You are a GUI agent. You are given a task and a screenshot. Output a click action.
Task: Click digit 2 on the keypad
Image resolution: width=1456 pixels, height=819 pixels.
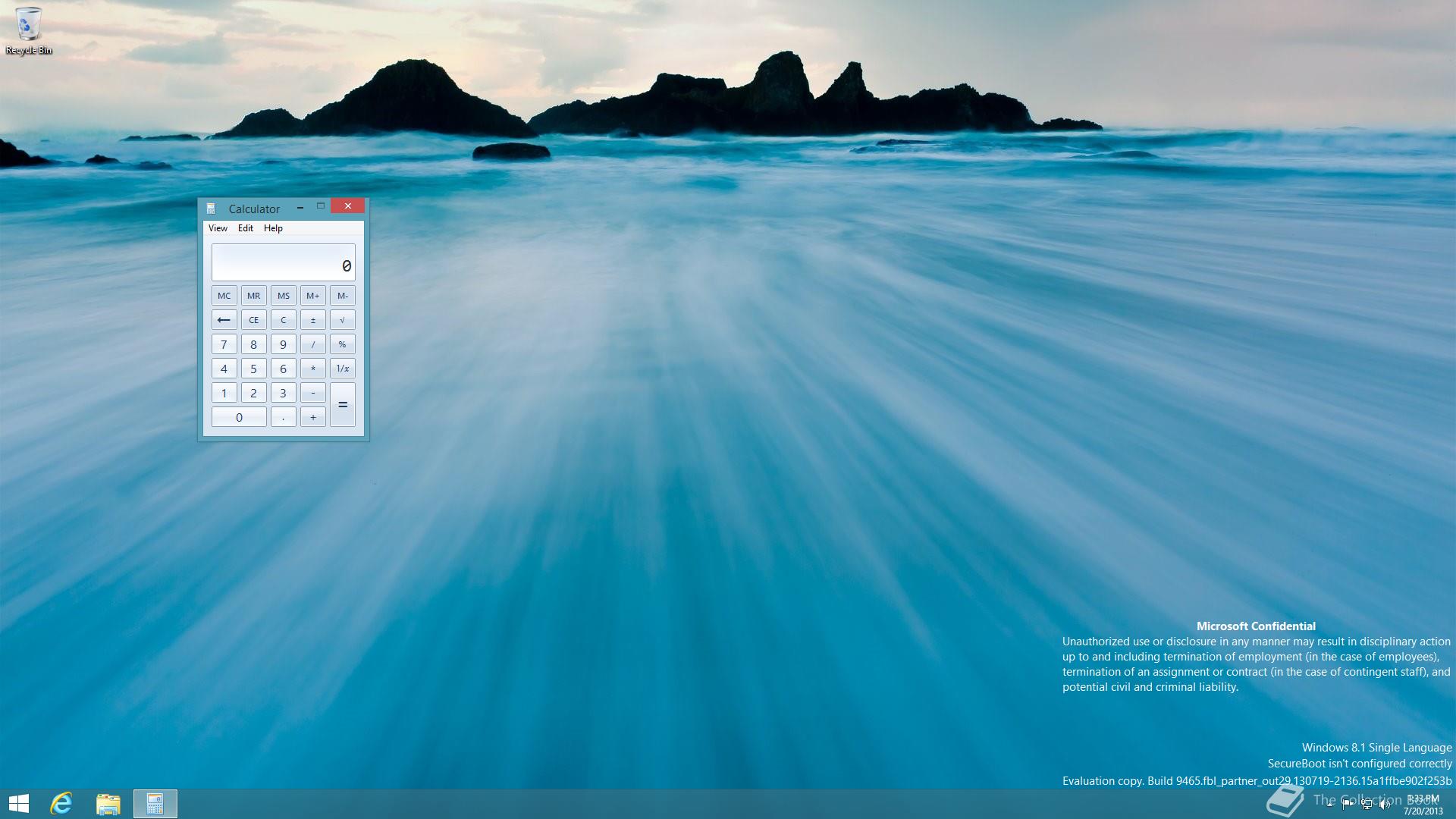253,393
